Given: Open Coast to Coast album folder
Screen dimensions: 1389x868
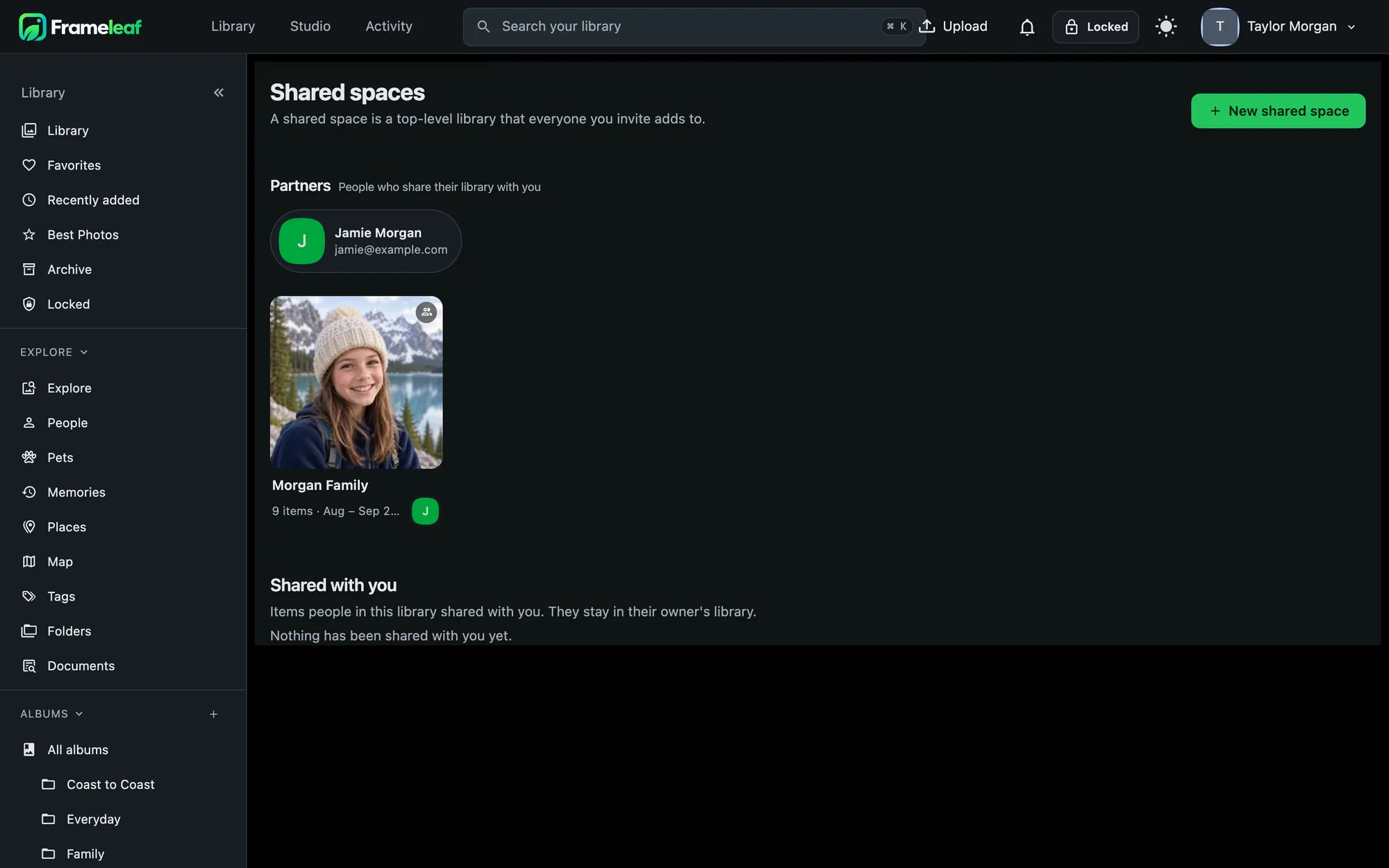Looking at the screenshot, I should click(133, 785).
